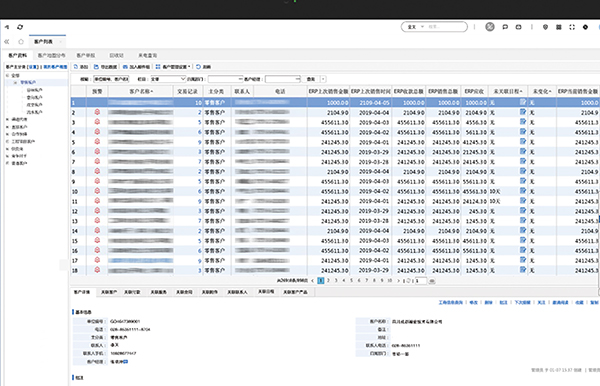Click the 设置 link in category panel header
The width and height of the screenshot is (600, 386).
pos(34,67)
